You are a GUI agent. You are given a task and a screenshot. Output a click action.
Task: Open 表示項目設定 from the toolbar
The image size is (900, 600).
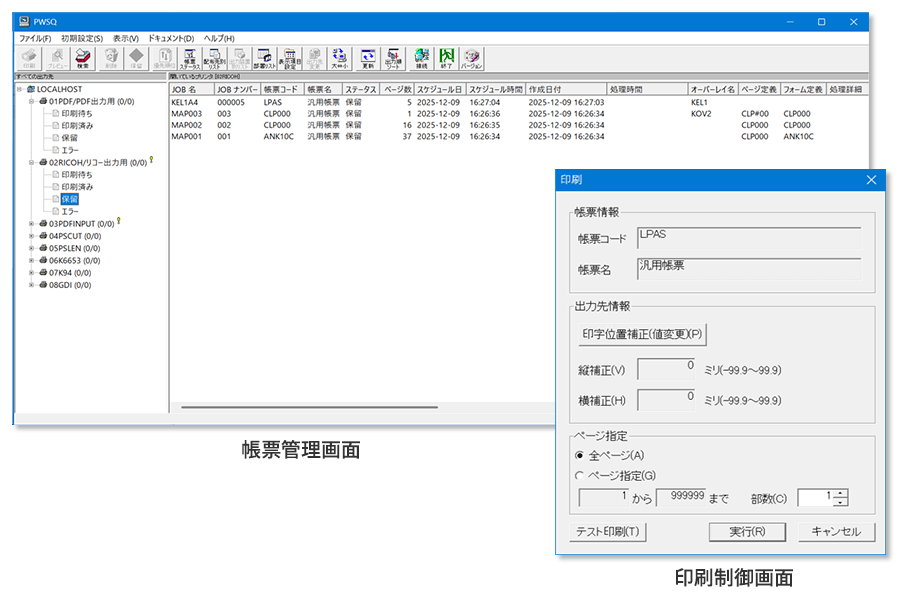pyautogui.click(x=290, y=59)
